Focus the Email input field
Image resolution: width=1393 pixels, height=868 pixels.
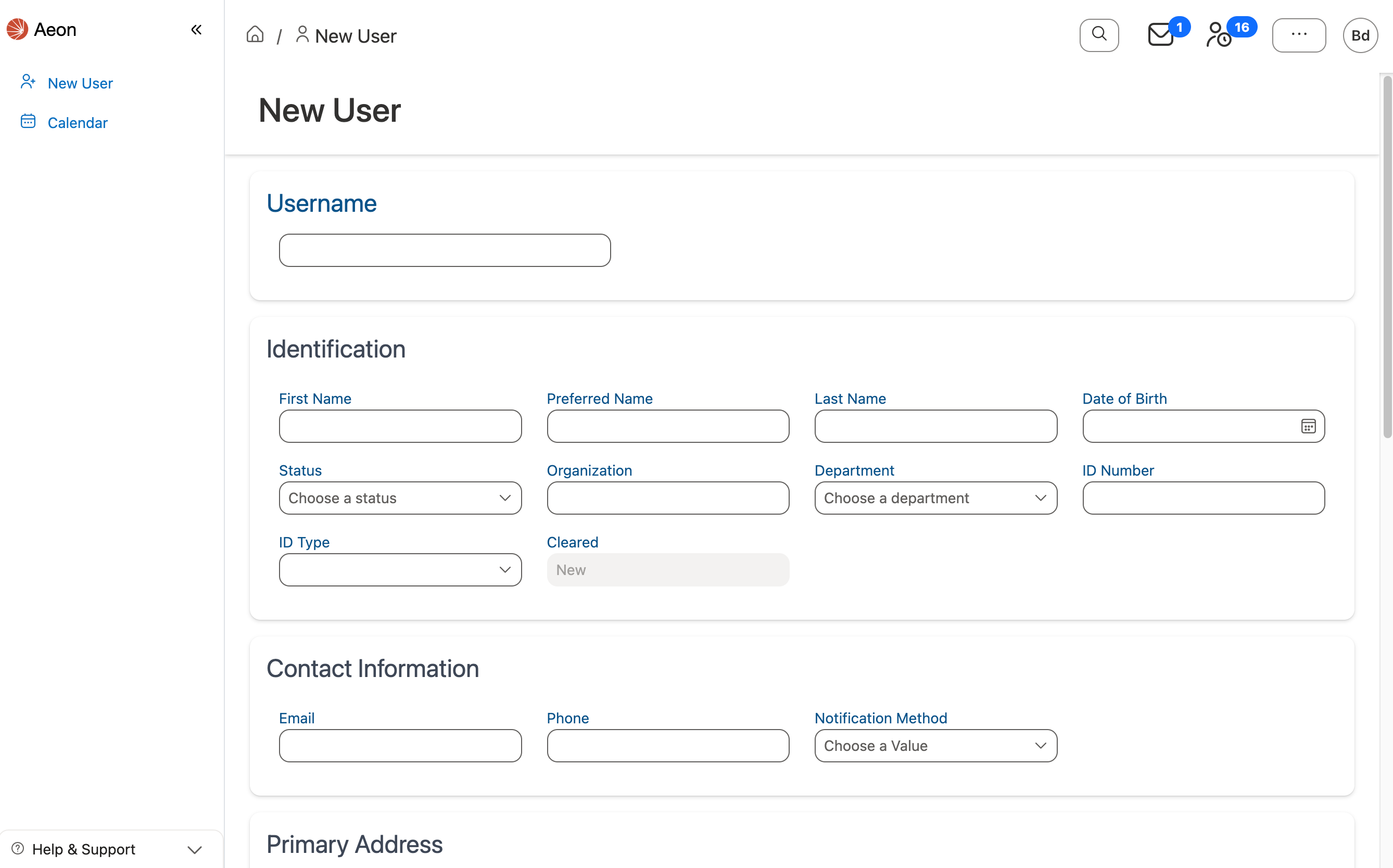click(400, 745)
